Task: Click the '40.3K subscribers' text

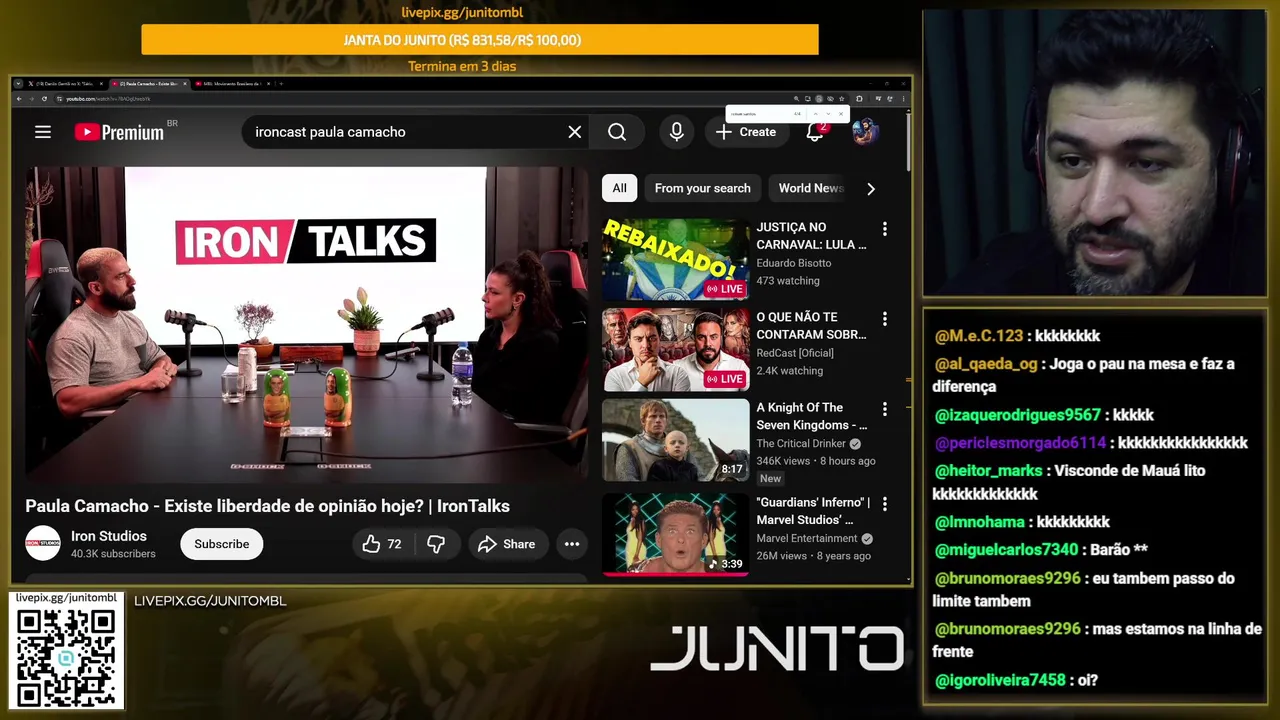Action: tap(113, 554)
